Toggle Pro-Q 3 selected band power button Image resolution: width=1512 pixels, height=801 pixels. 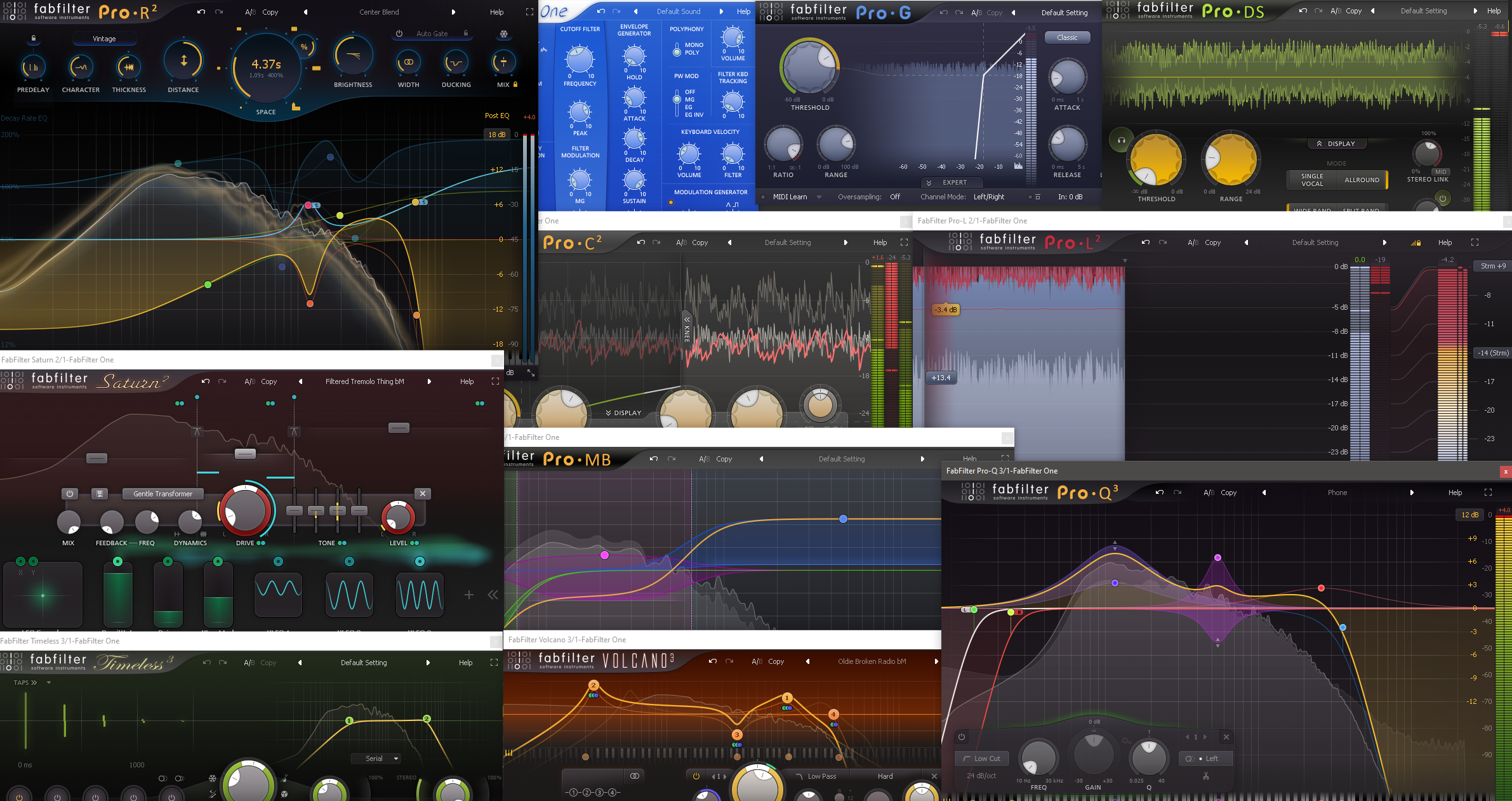point(962,737)
